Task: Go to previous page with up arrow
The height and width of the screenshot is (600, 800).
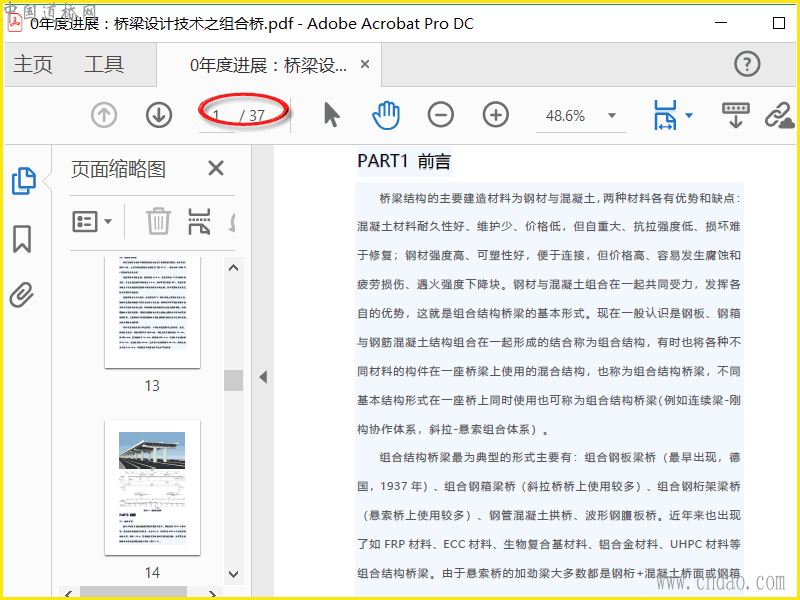Action: [x=104, y=115]
